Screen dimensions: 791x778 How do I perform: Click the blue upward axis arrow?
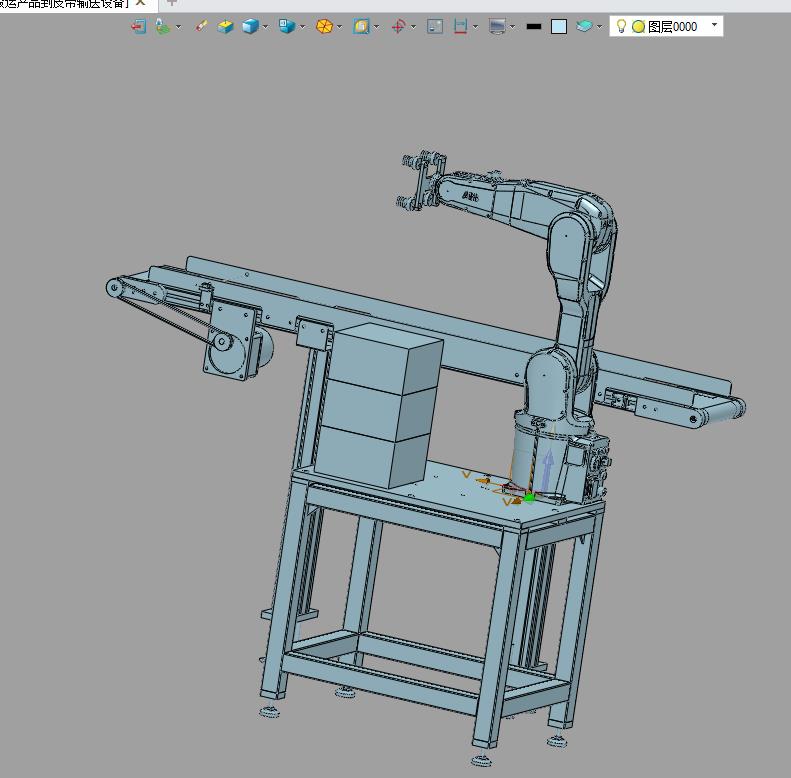pyautogui.click(x=547, y=469)
